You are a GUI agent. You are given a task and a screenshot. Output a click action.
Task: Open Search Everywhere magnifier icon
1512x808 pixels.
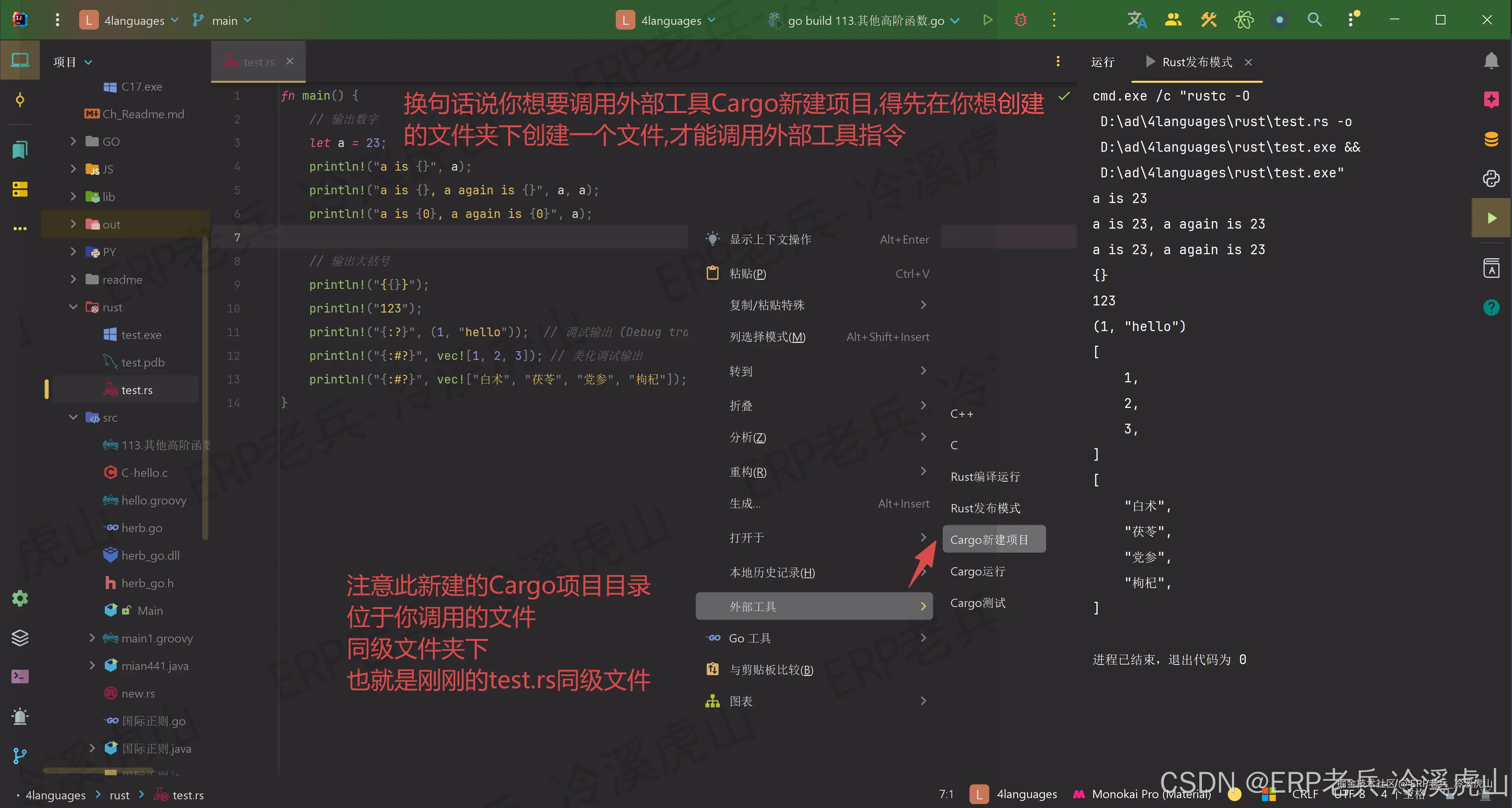[1315, 19]
